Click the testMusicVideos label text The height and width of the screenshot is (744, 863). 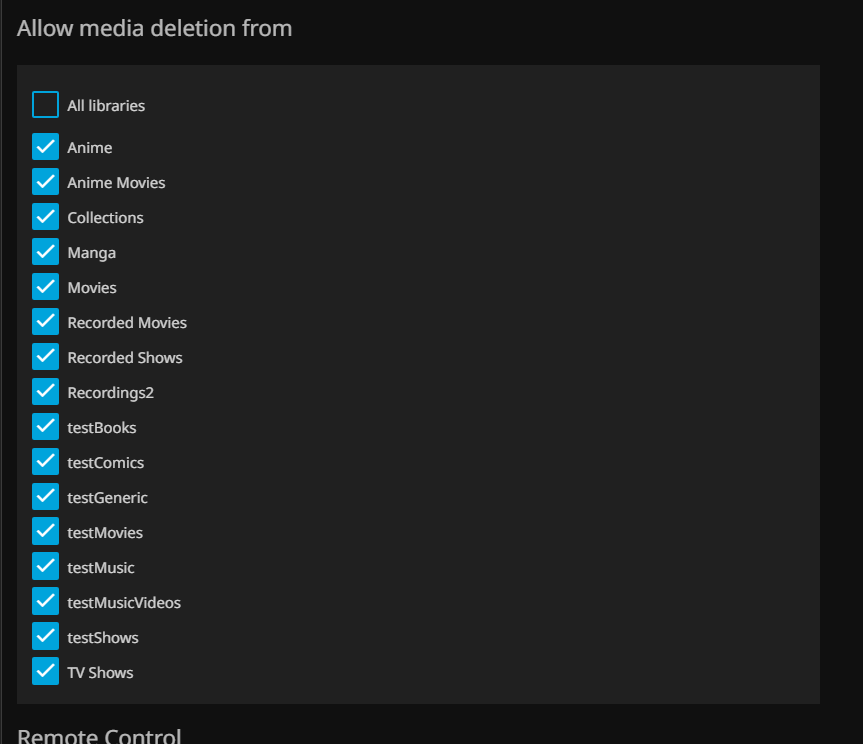coord(124,603)
